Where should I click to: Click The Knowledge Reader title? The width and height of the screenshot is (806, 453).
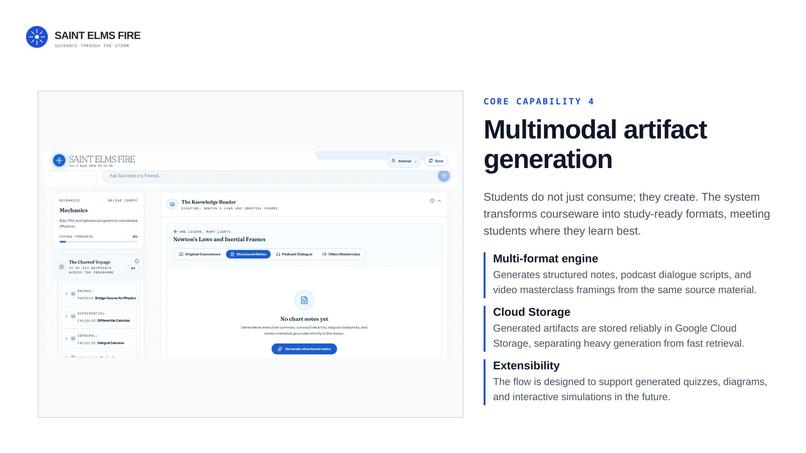coord(209,202)
